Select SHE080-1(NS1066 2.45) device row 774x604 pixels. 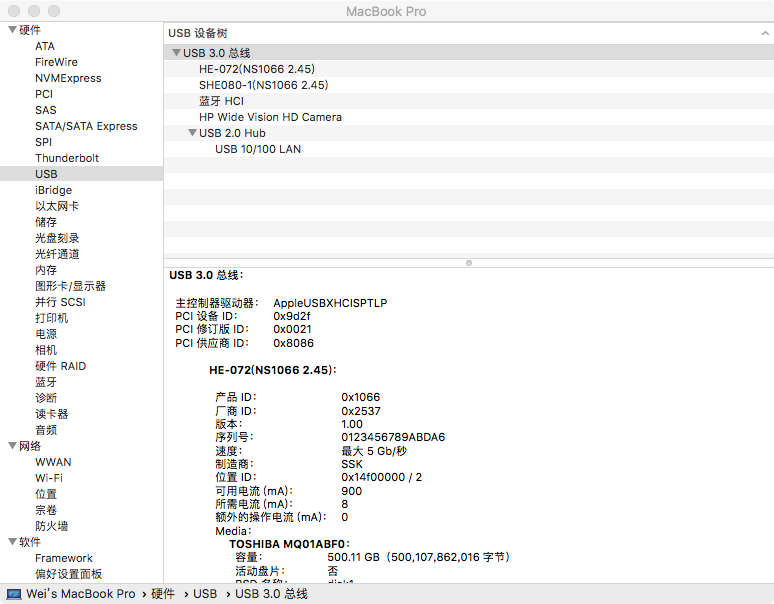click(263, 85)
